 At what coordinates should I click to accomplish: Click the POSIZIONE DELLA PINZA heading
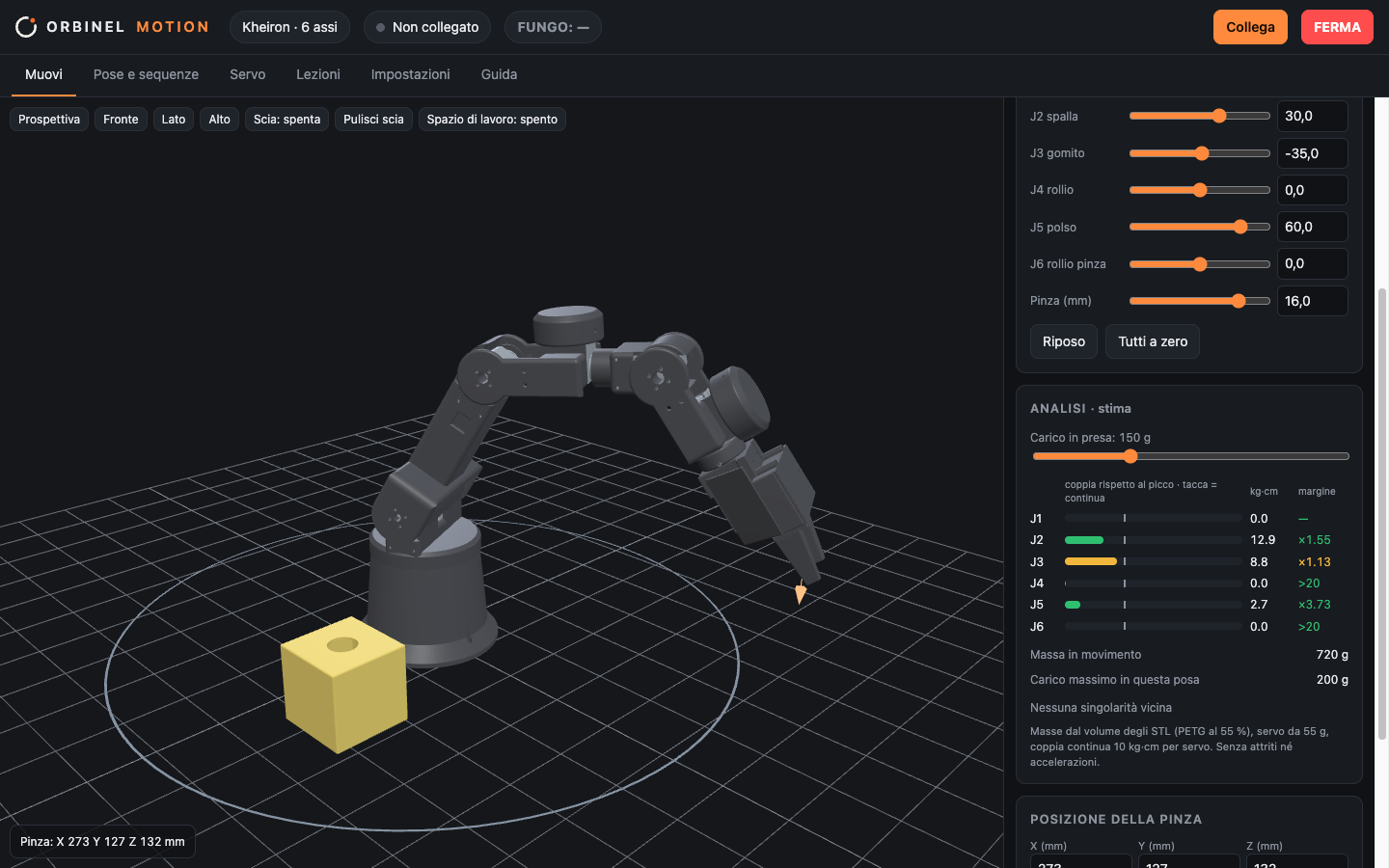coord(1116,820)
